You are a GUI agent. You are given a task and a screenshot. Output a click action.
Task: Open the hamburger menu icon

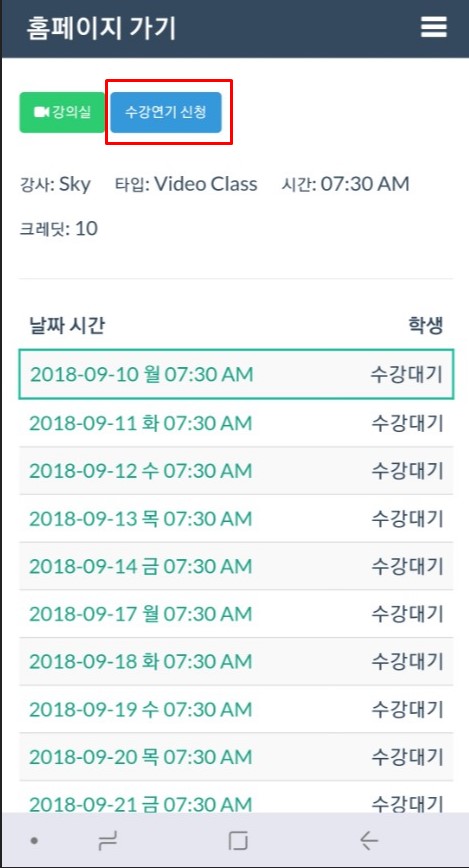(x=434, y=27)
